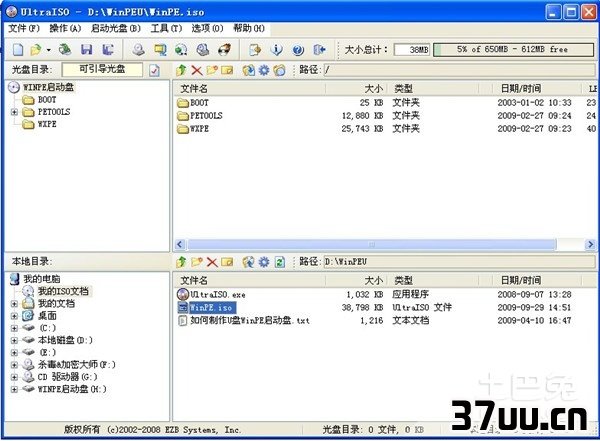
Task: Click the Extract icon in image pane toolbar
Action: coord(248,70)
